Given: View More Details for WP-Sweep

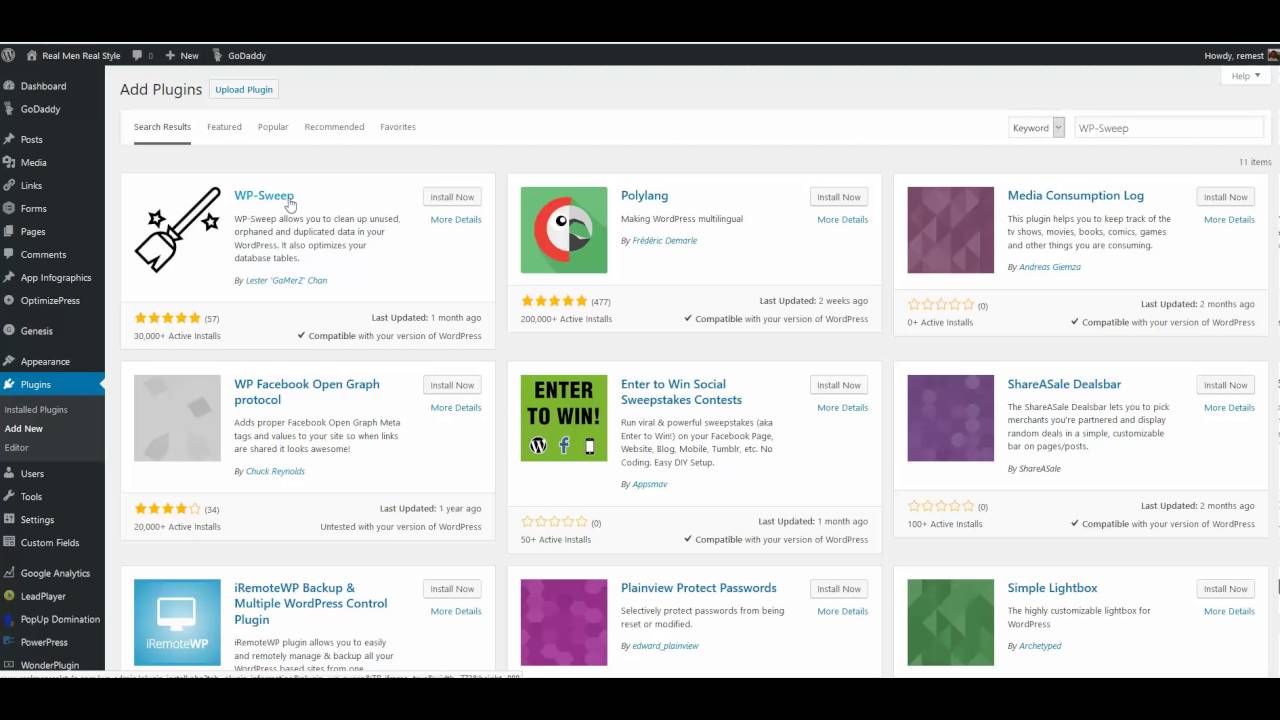Looking at the screenshot, I should 456,219.
